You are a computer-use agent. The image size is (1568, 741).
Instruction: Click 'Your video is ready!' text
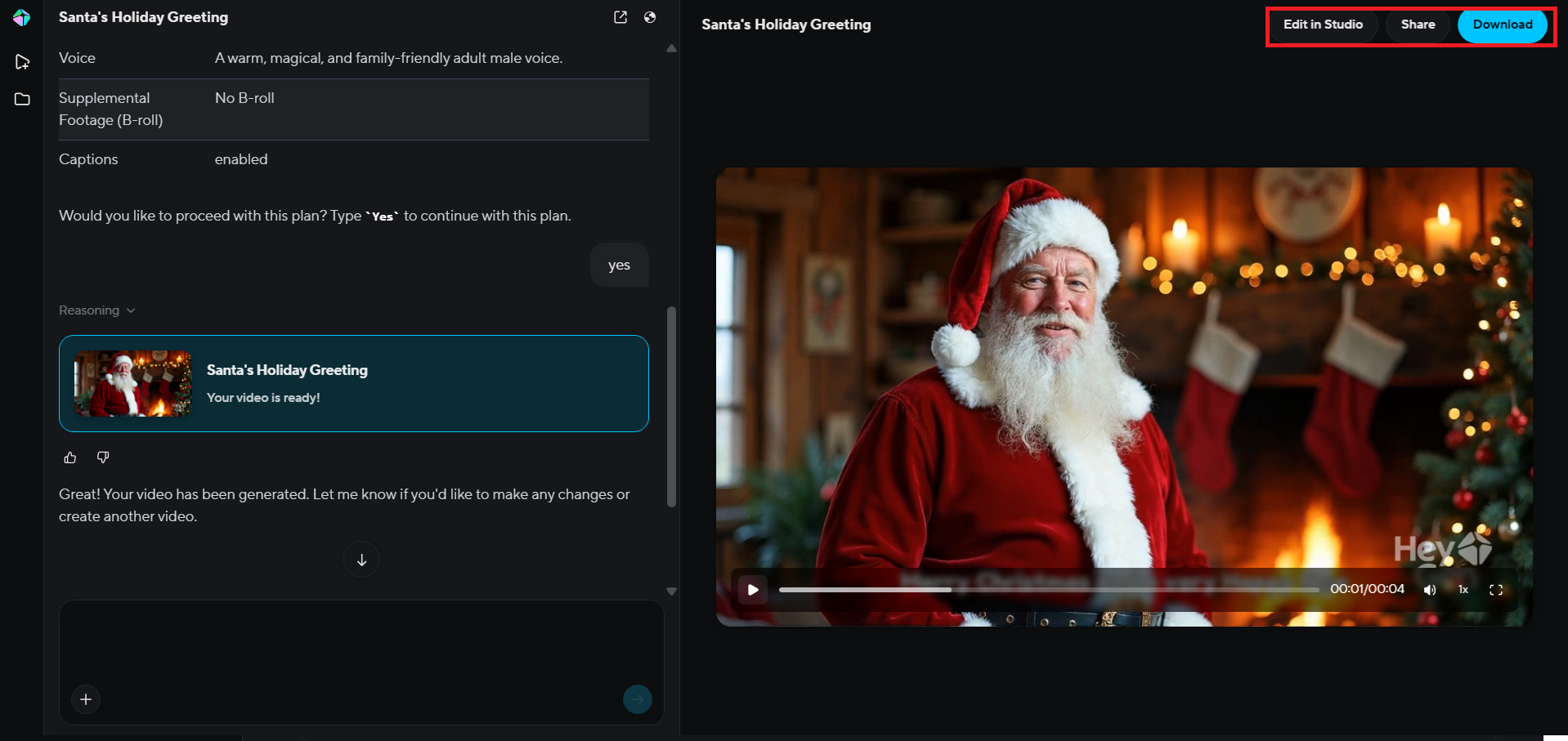click(263, 398)
